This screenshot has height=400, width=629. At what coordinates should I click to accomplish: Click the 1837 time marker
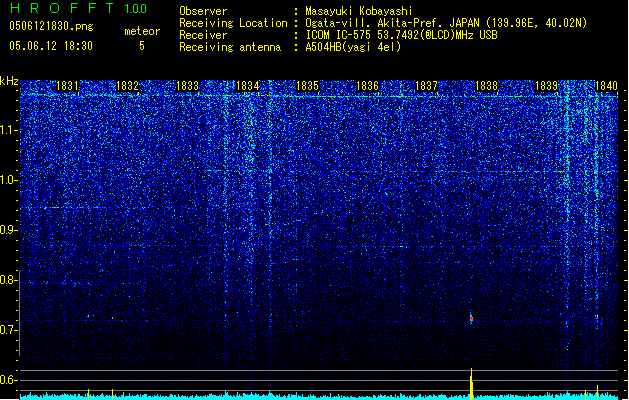pyautogui.click(x=426, y=86)
